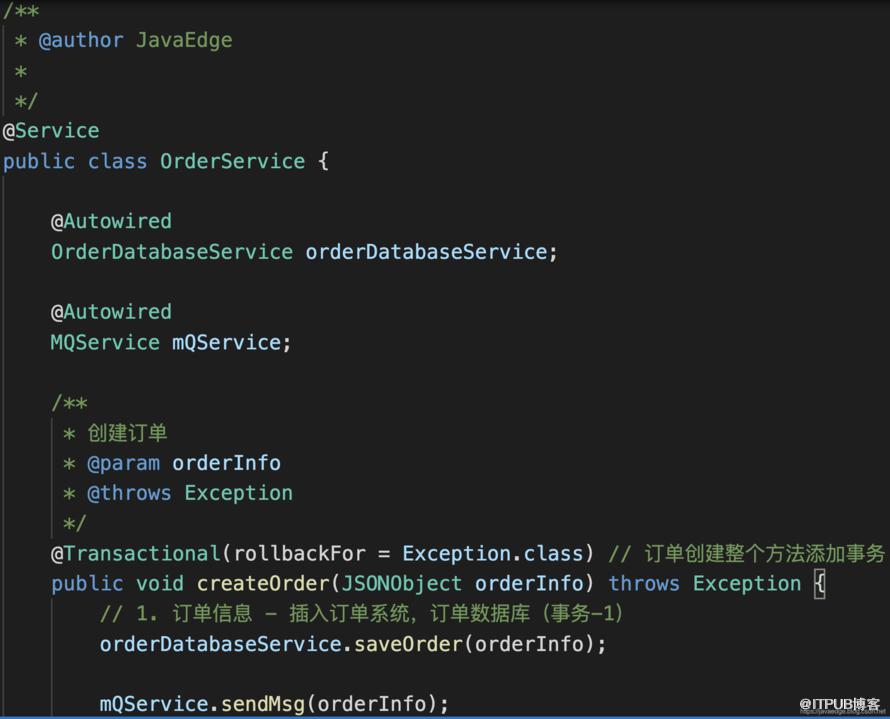Click the sendMsg method call
The width and height of the screenshot is (890, 719).
click(x=263, y=704)
